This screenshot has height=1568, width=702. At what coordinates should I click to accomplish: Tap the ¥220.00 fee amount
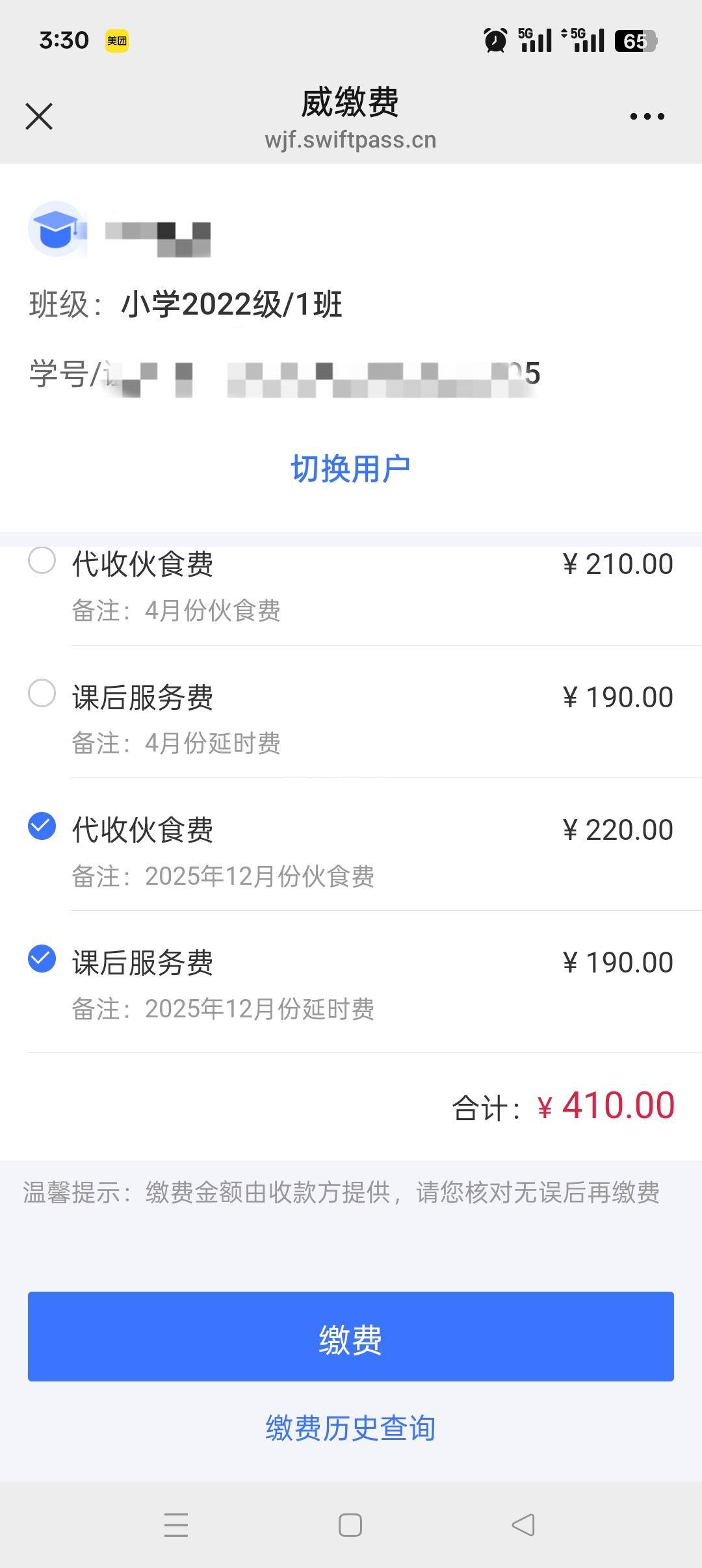617,830
